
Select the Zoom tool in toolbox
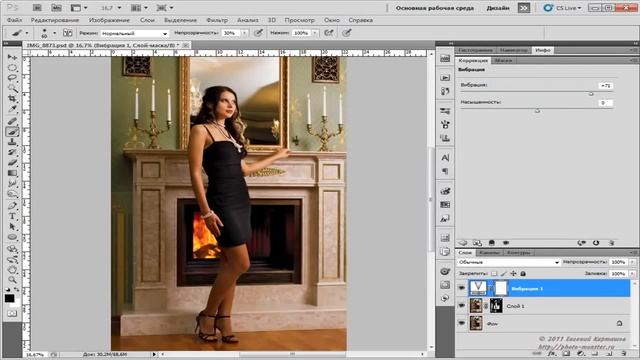point(12,280)
